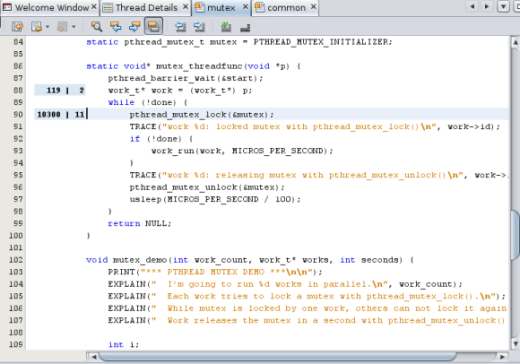Click the '10300 | 11' gutter metric annotation
The height and width of the screenshot is (364, 520).
pyautogui.click(x=60, y=114)
